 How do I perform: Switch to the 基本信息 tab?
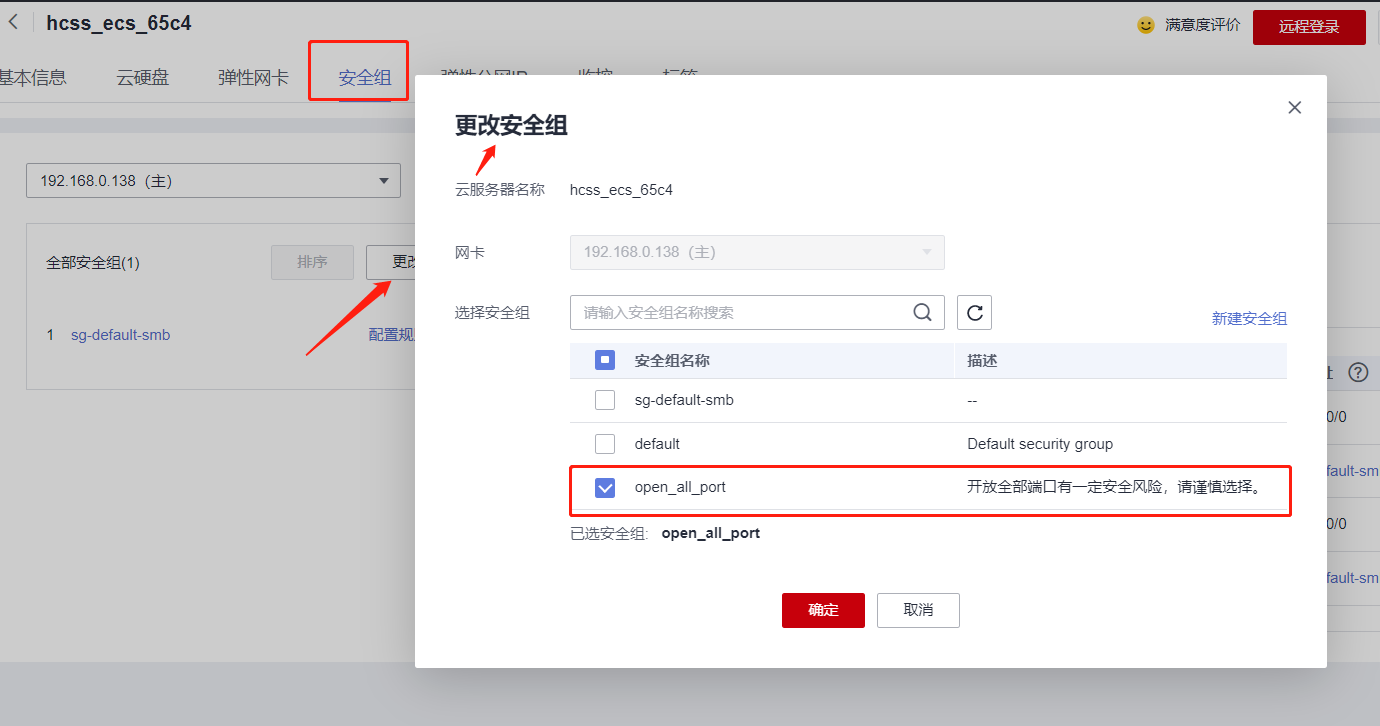(x=32, y=78)
